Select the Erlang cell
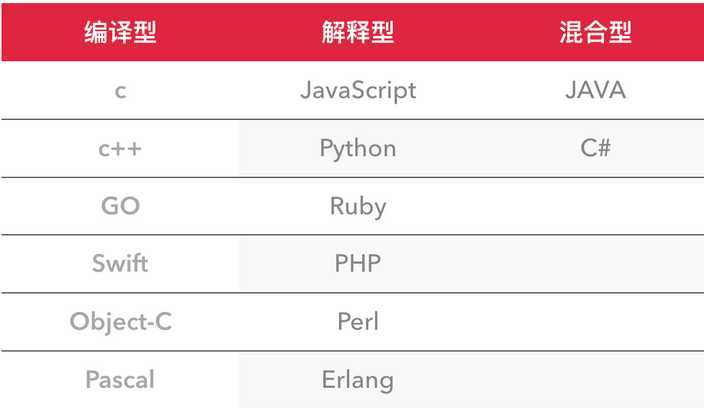This screenshot has height=408, width=704. click(x=358, y=380)
